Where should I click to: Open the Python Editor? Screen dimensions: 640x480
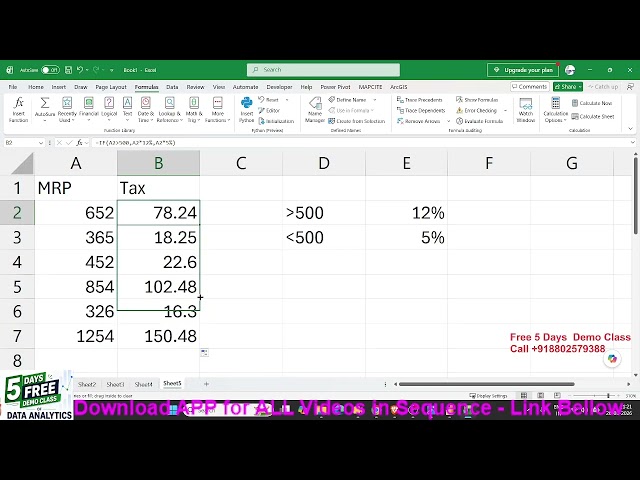(x=269, y=110)
